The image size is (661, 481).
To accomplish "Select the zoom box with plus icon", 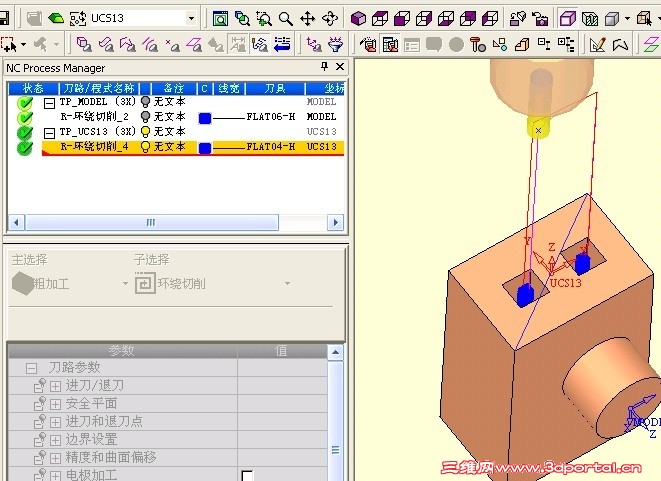I will coord(264,19).
